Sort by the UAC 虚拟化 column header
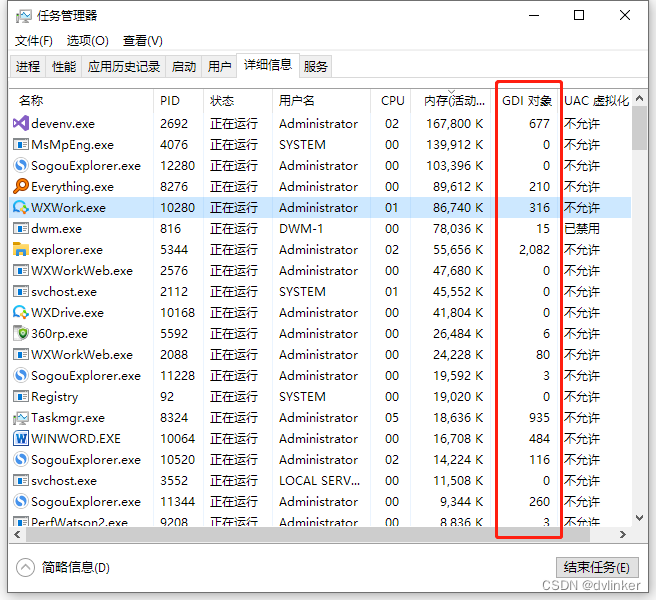Screen dimensions: 656x600 [x=596, y=101]
